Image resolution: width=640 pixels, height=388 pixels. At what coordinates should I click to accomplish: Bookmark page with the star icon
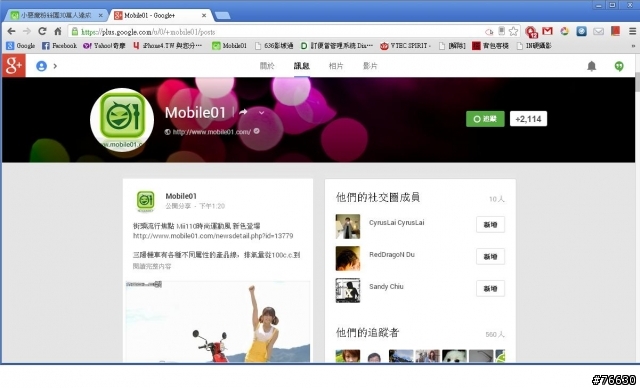point(513,31)
